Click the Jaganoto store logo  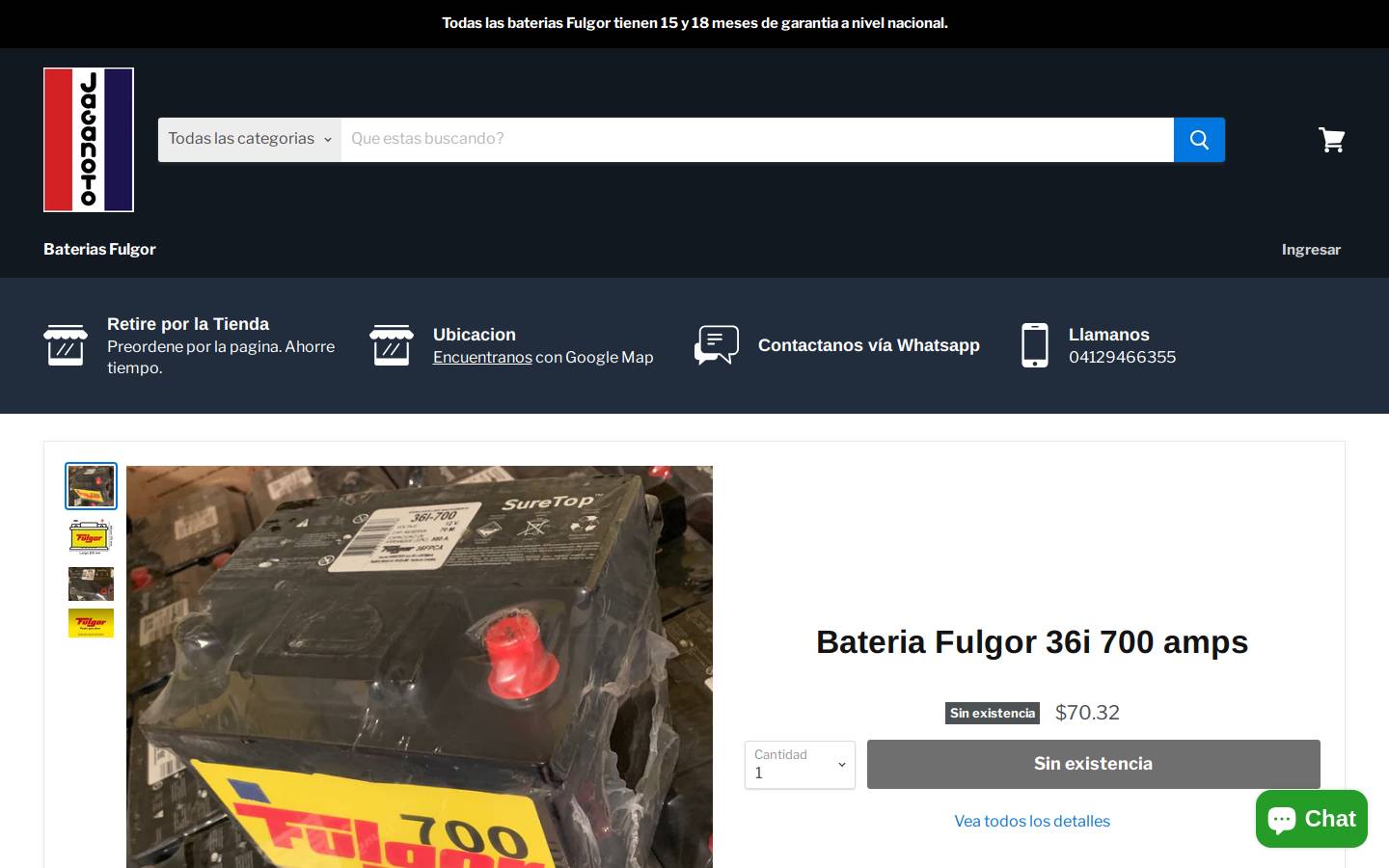pos(89,140)
